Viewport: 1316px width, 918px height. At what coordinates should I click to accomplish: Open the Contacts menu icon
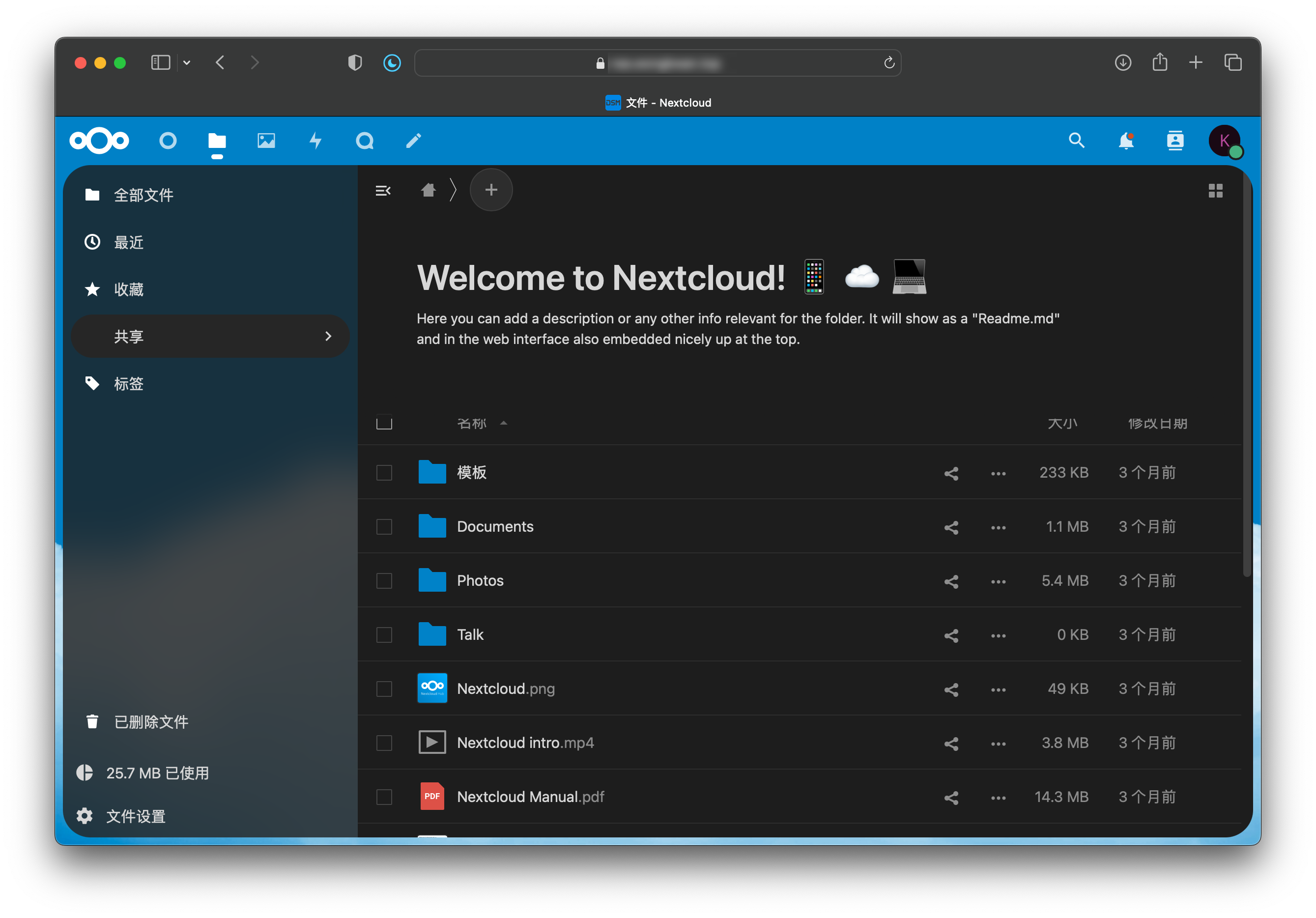(1175, 141)
